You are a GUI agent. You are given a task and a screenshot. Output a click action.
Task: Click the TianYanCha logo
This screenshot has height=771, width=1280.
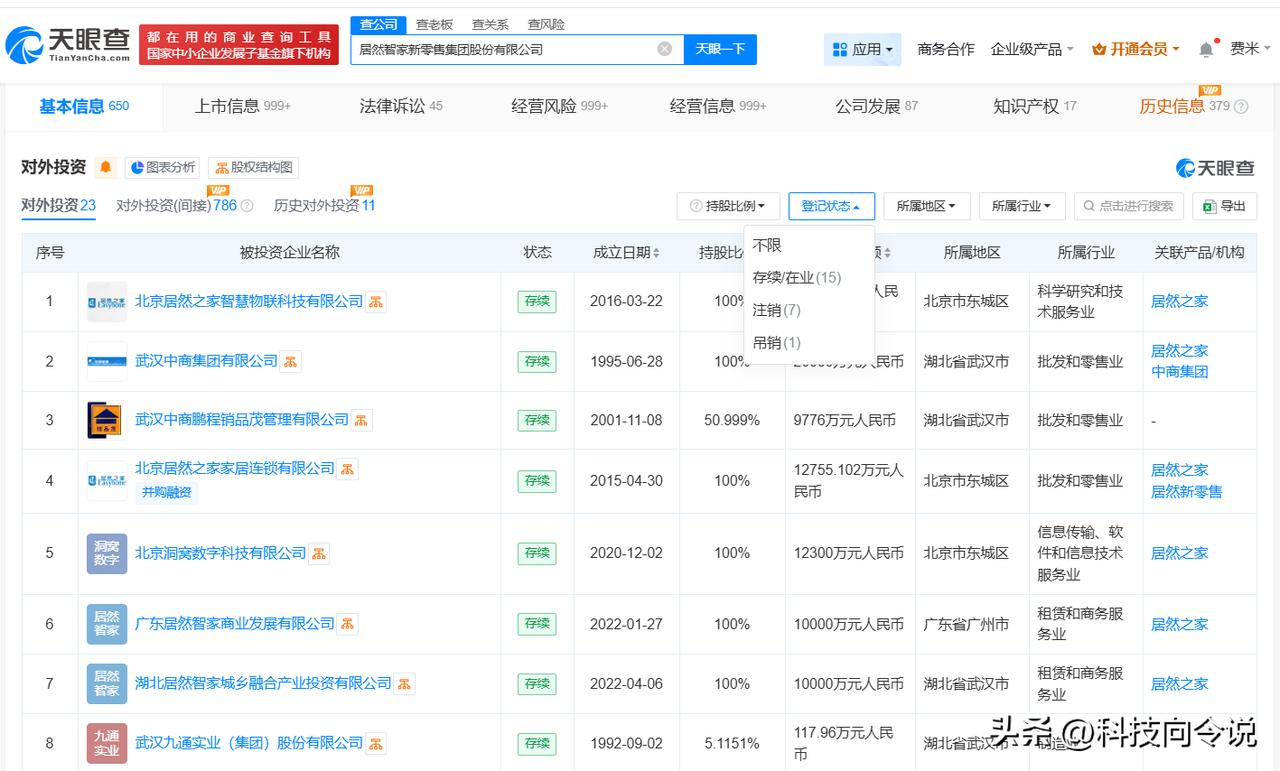pos(68,44)
